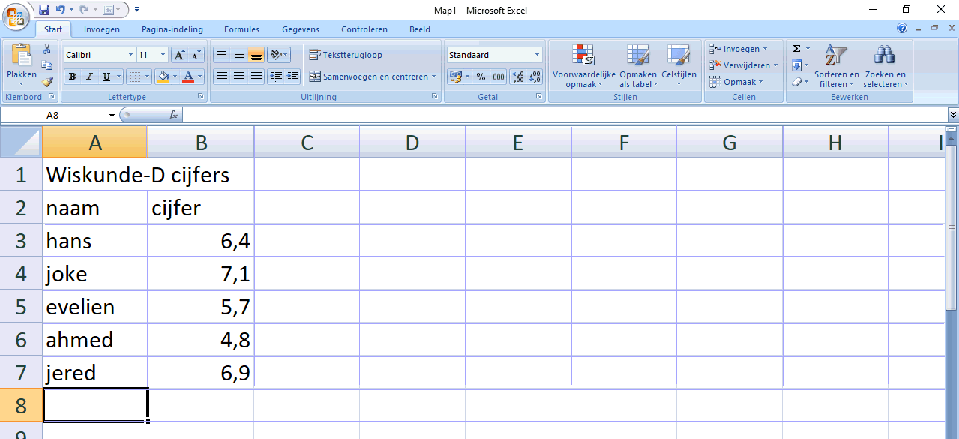Click the AutoSum sigma icon
959x439 pixels.
[x=796, y=49]
